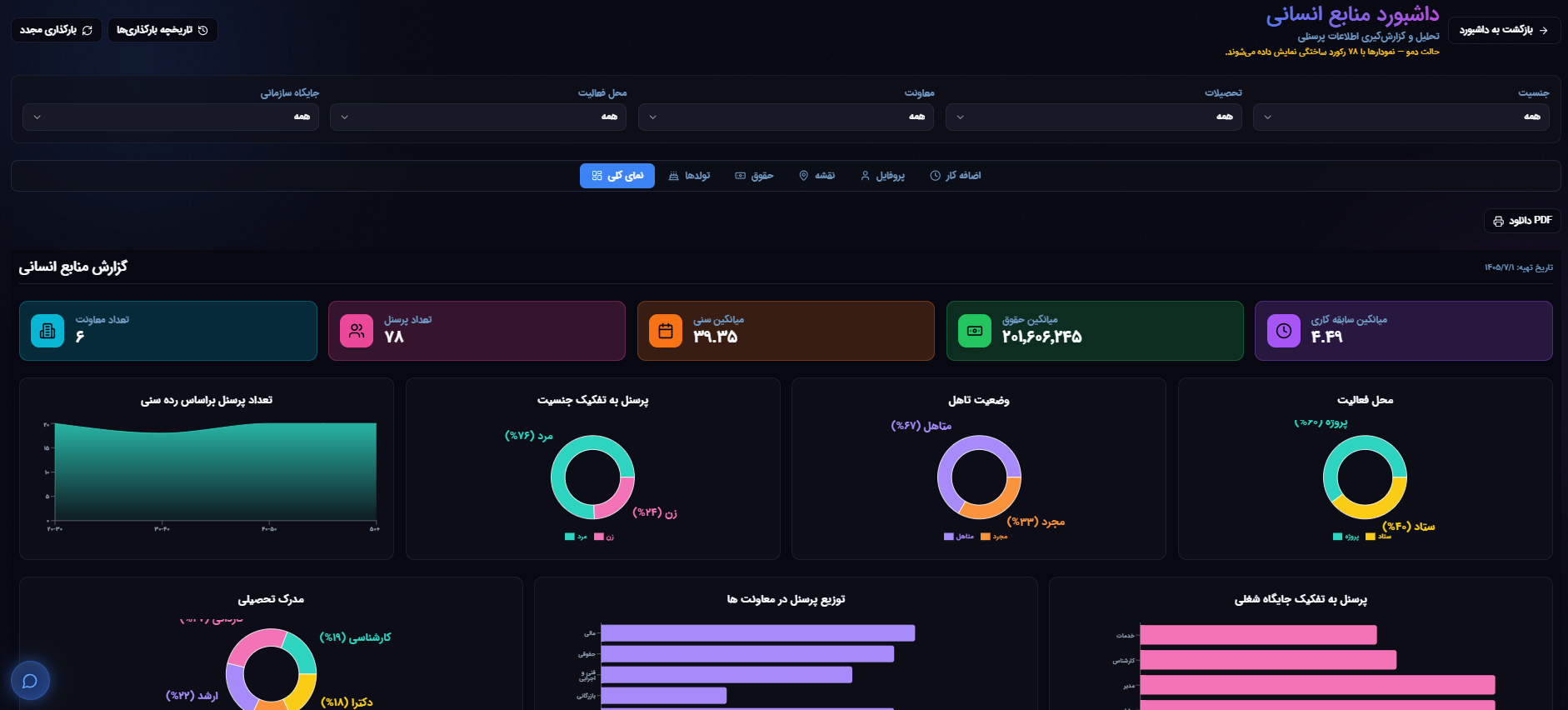
Task: Open the حقوق tab
Action: [754, 176]
